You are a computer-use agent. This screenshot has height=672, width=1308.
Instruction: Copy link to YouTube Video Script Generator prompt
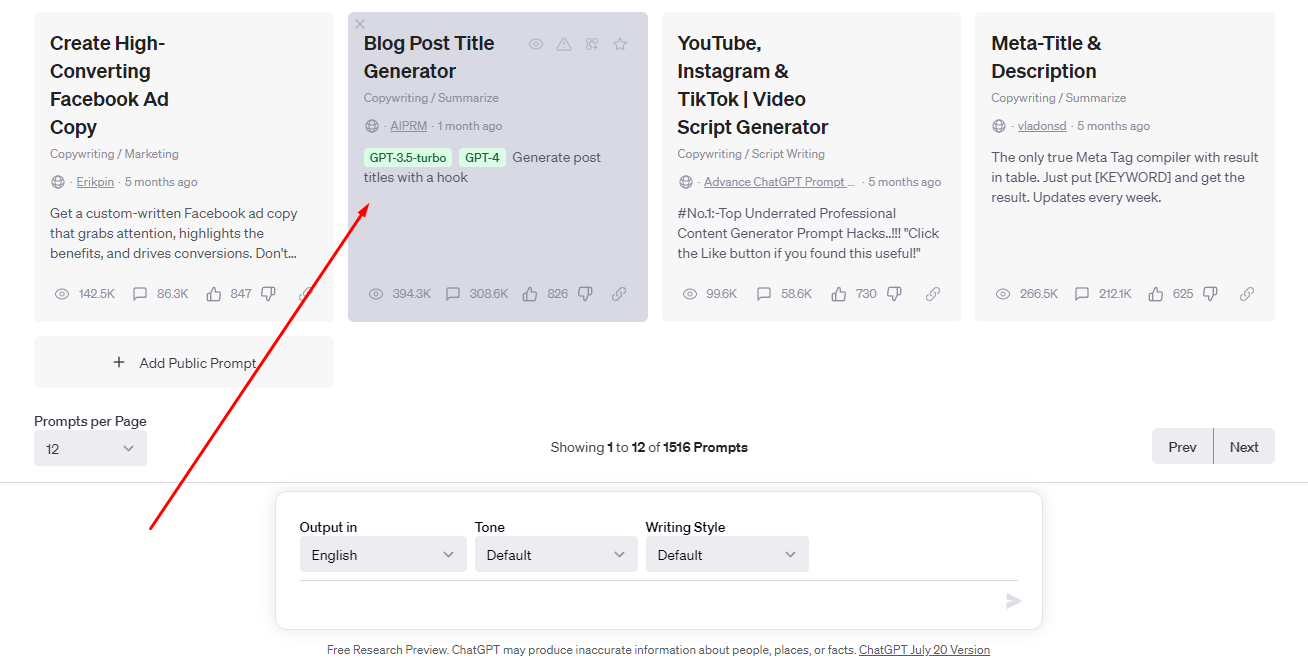(x=933, y=294)
